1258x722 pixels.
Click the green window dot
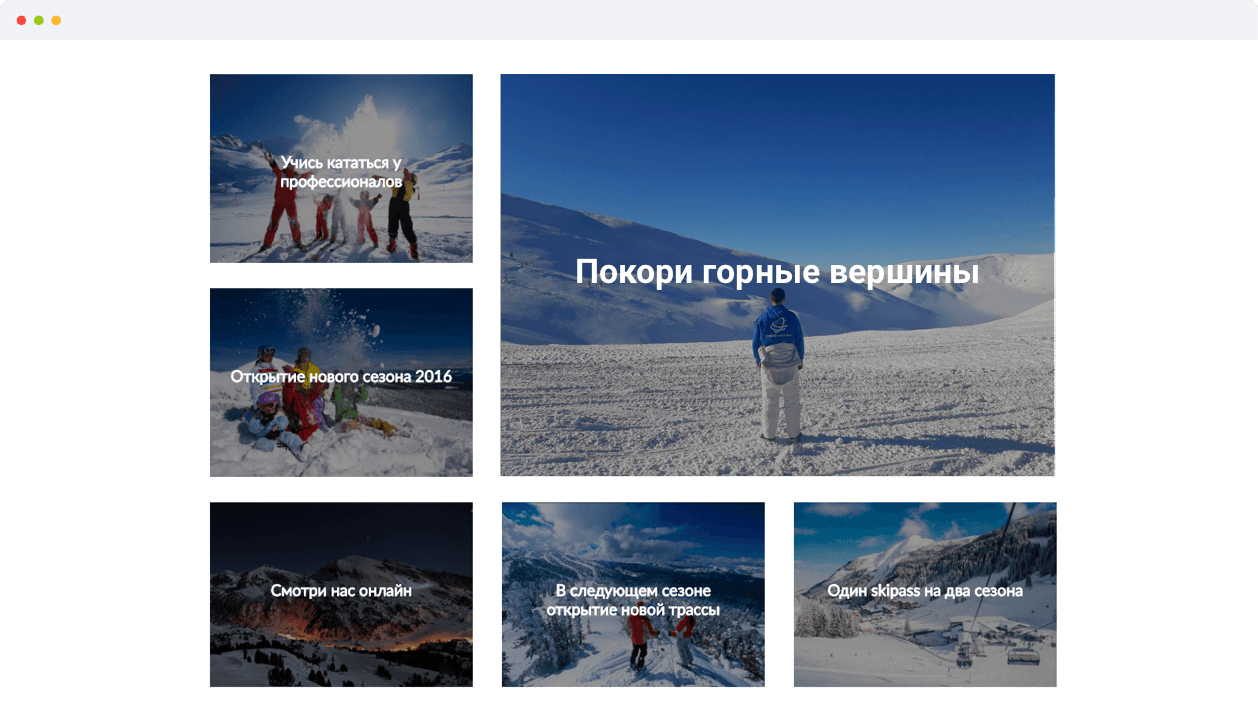(x=39, y=20)
